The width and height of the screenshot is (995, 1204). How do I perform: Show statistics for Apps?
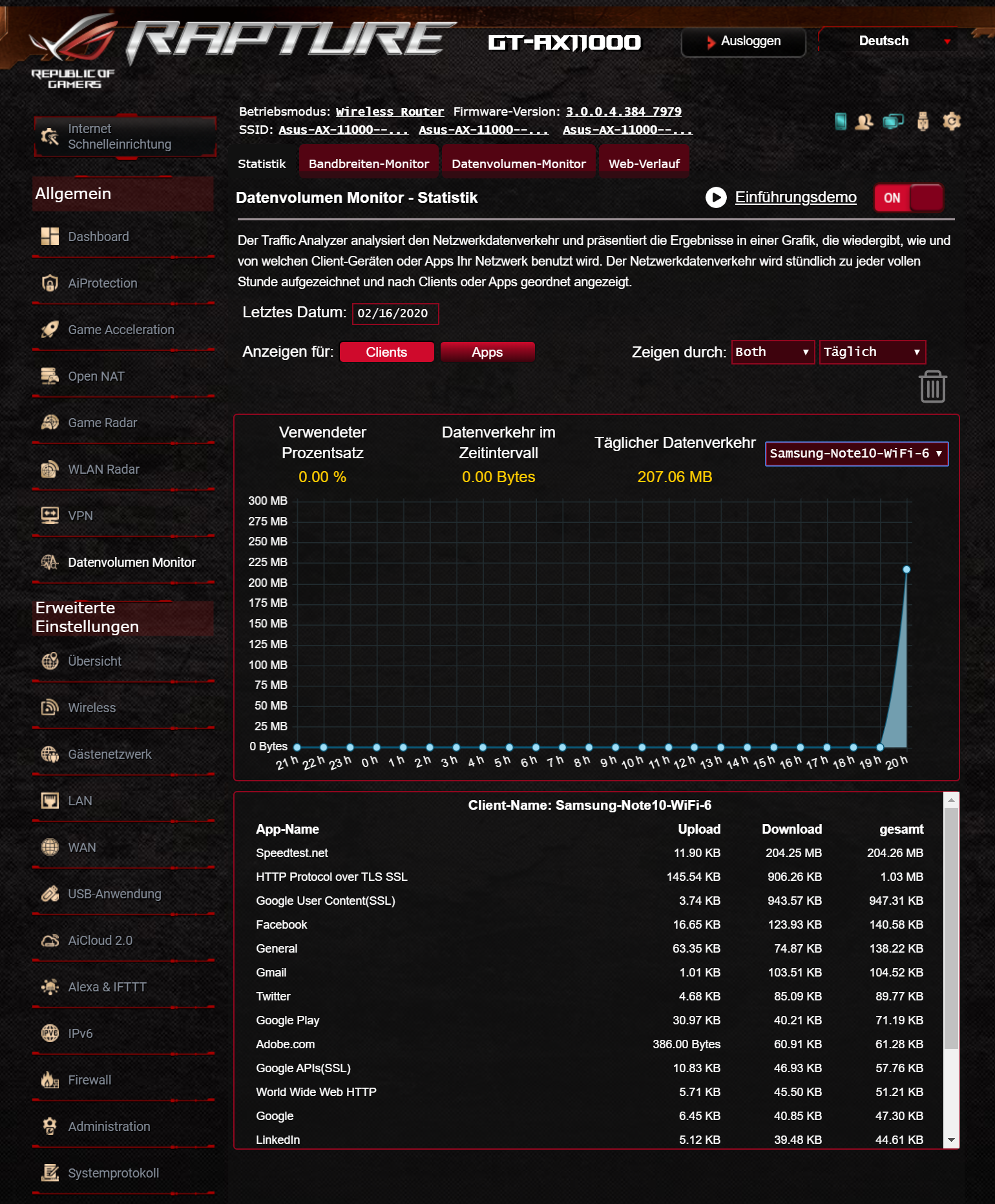[487, 352]
